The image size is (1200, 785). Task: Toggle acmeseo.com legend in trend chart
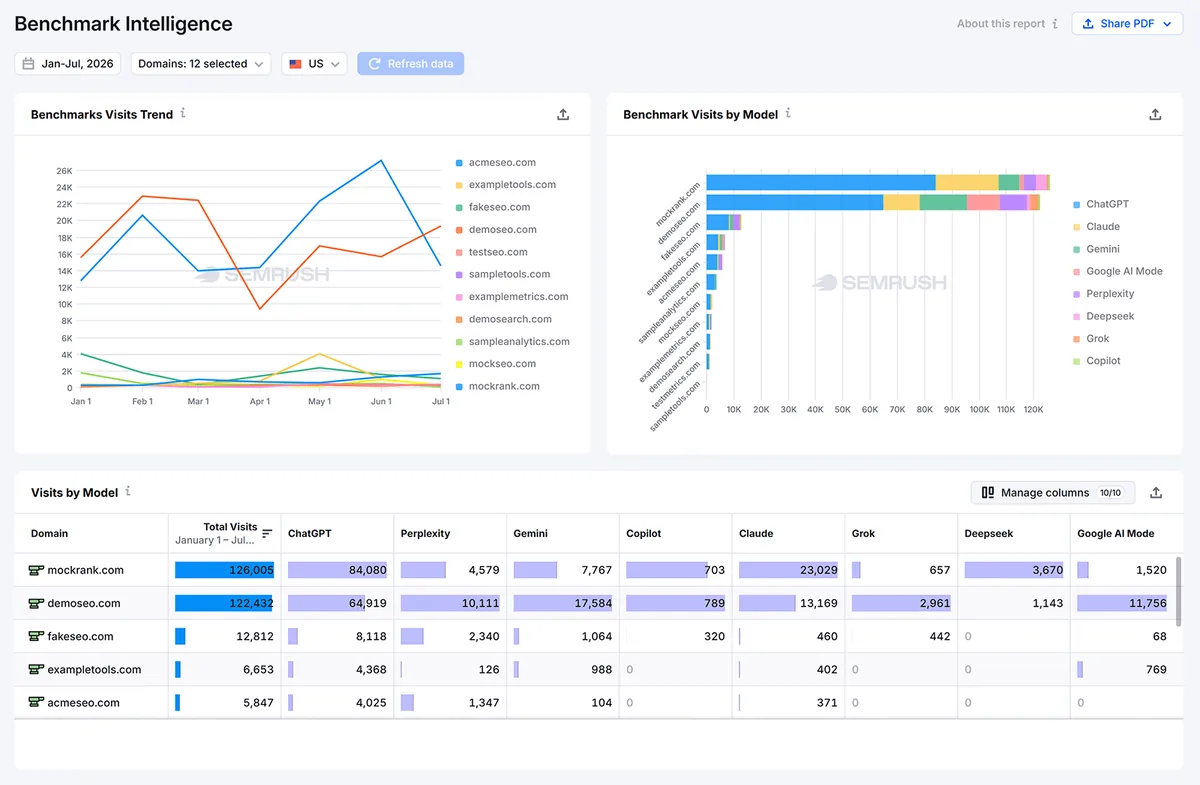(496, 162)
